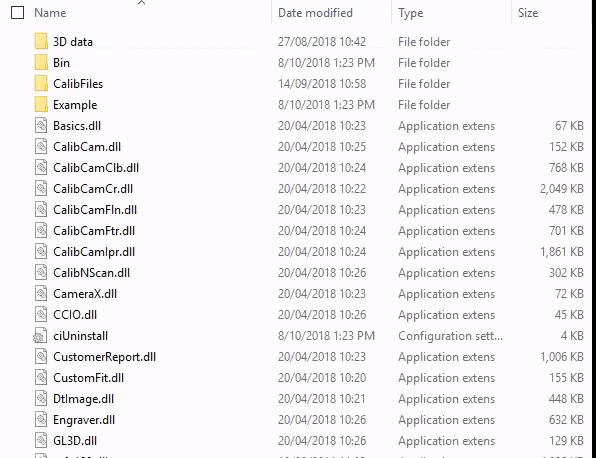Click the 2,049 KB size of CalibCamCr.dll
This screenshot has width=596, height=458.
[x=562, y=189]
